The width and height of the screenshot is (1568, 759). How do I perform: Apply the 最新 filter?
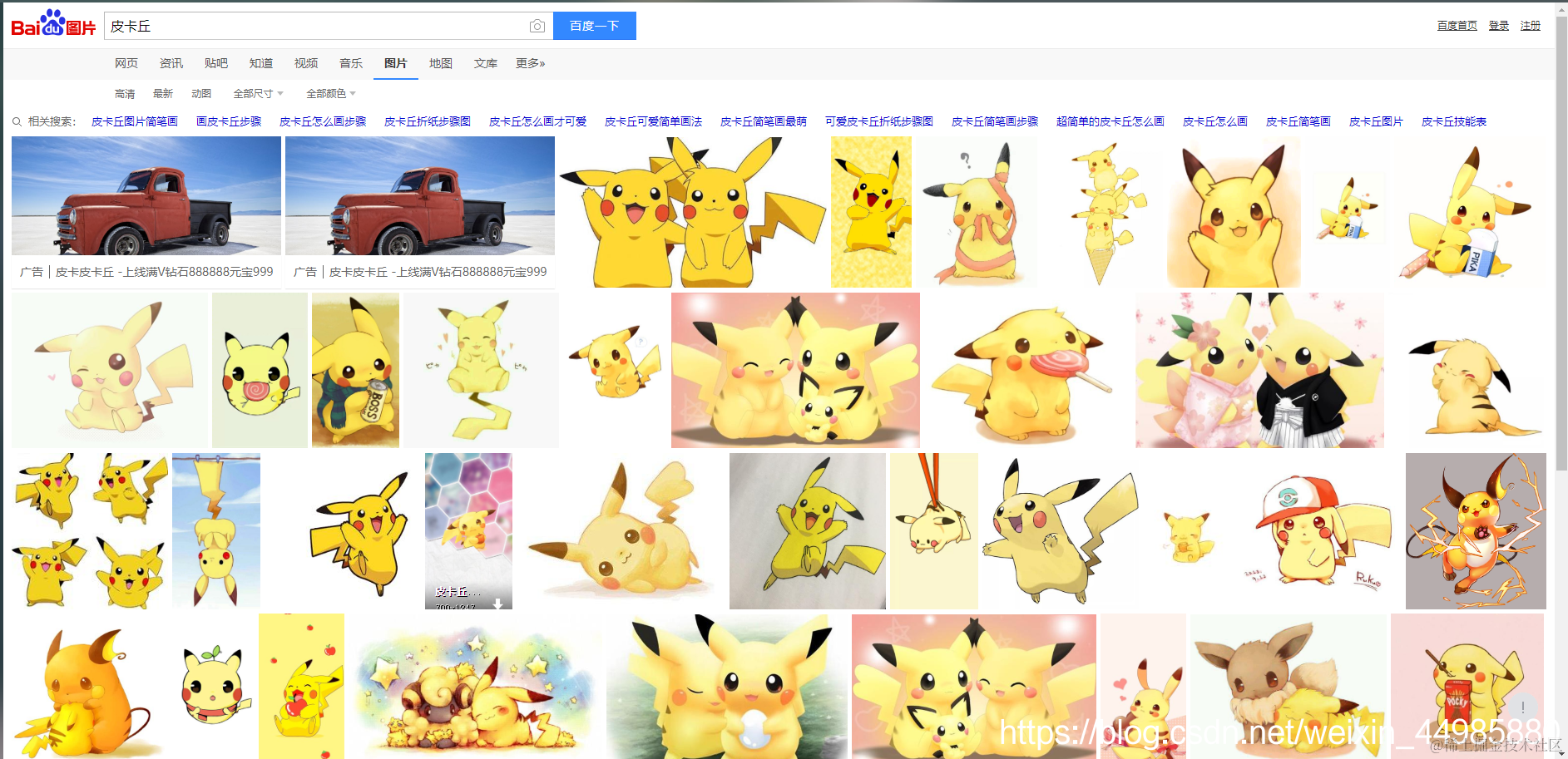[x=163, y=94]
